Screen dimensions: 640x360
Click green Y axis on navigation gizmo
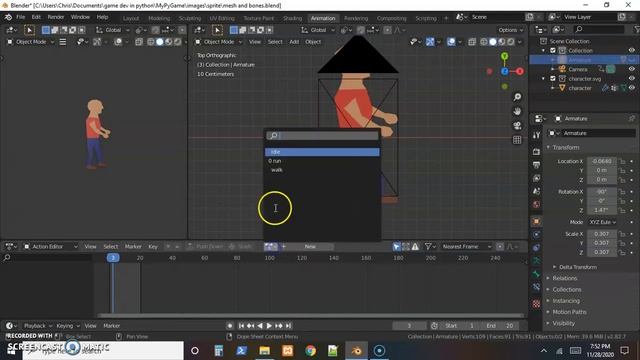click(x=505, y=56)
